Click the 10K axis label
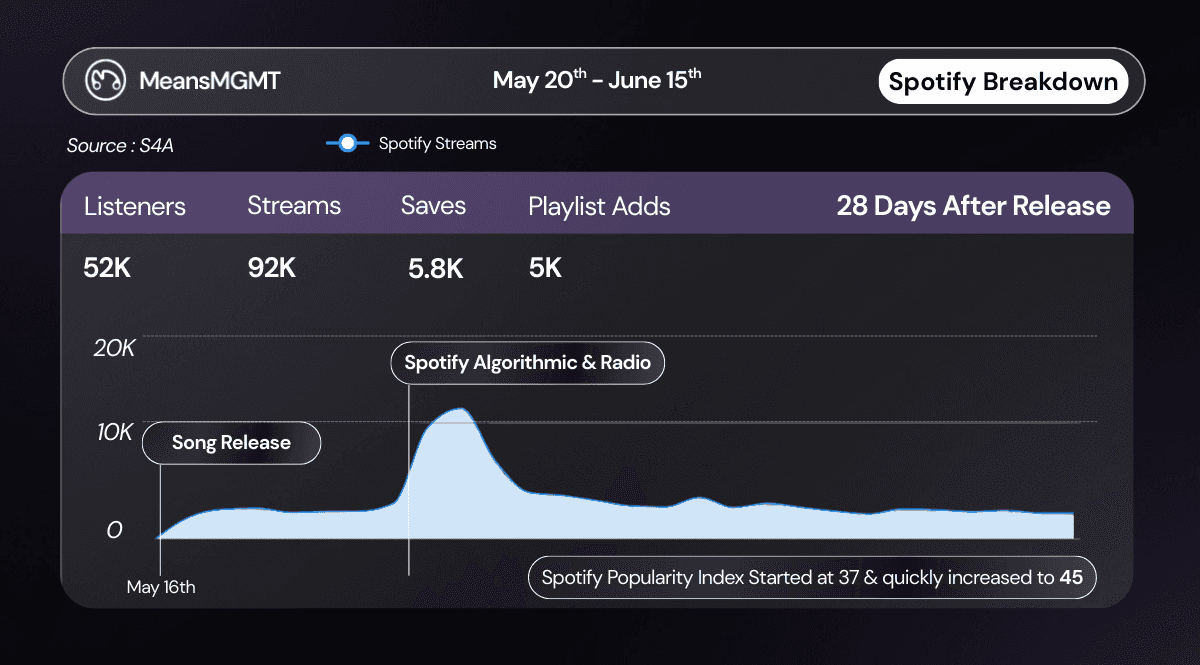The image size is (1200, 665). [114, 433]
